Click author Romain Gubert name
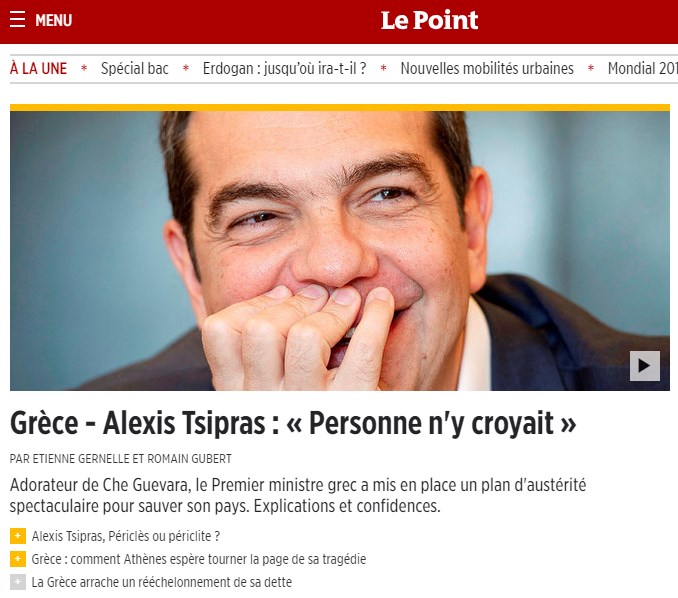 pyautogui.click(x=189, y=459)
